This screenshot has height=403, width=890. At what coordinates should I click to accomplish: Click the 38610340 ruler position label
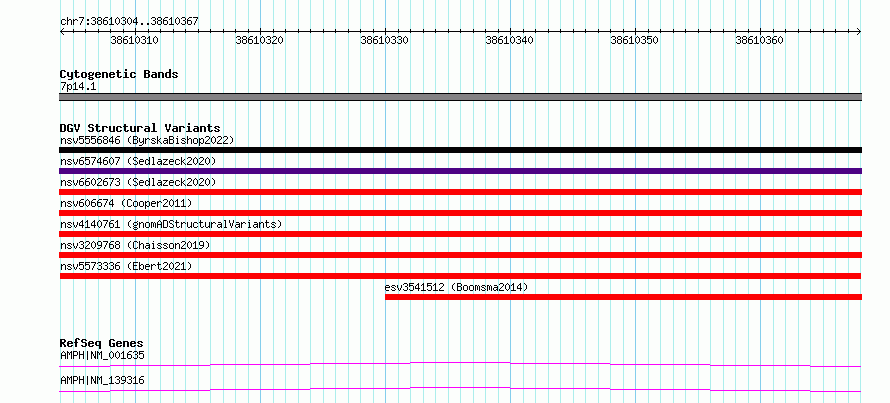point(510,40)
